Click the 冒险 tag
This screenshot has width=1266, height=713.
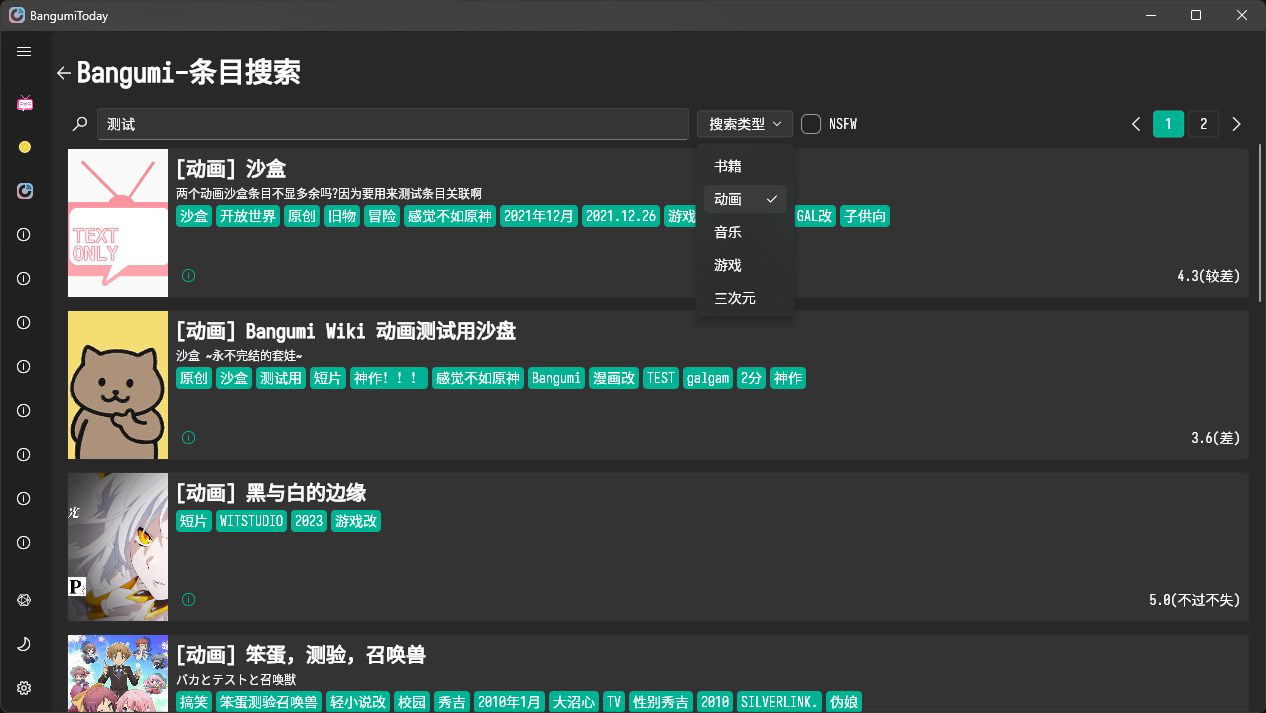tap(381, 216)
